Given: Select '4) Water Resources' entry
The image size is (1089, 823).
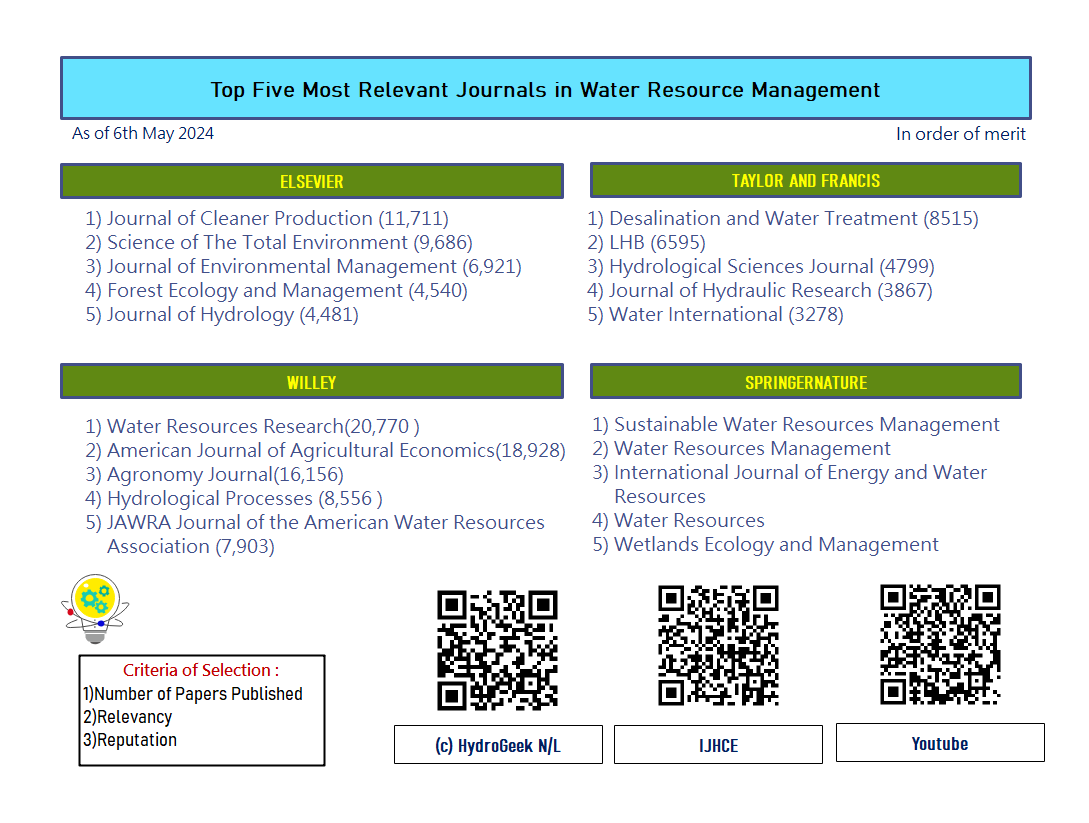Looking at the screenshot, I should pyautogui.click(x=678, y=520).
